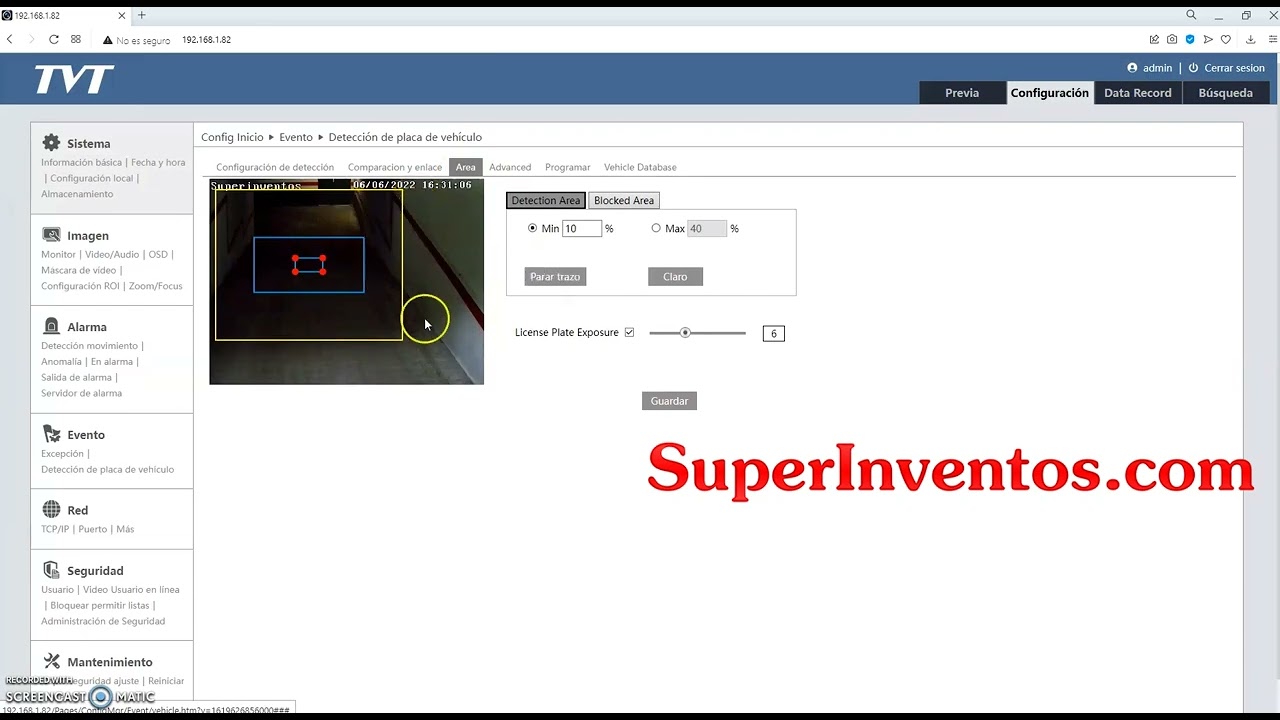This screenshot has height=720, width=1280.
Task: Open Fecha y hora link
Action: point(158,162)
